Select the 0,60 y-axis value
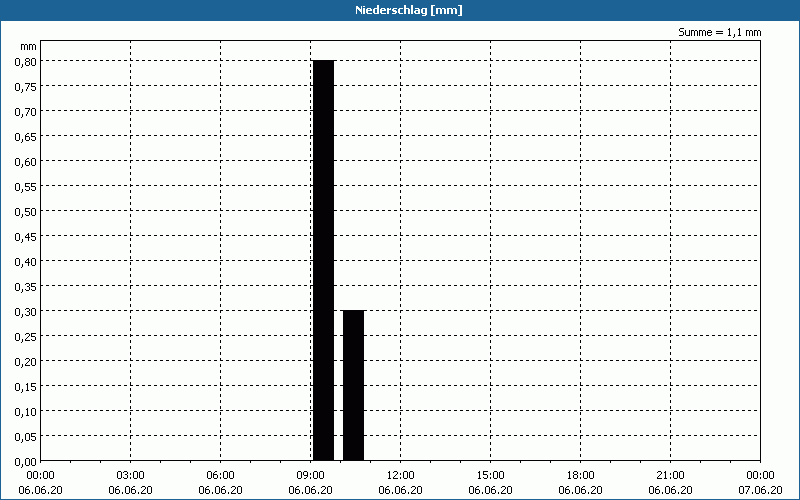 pyautogui.click(x=26, y=162)
